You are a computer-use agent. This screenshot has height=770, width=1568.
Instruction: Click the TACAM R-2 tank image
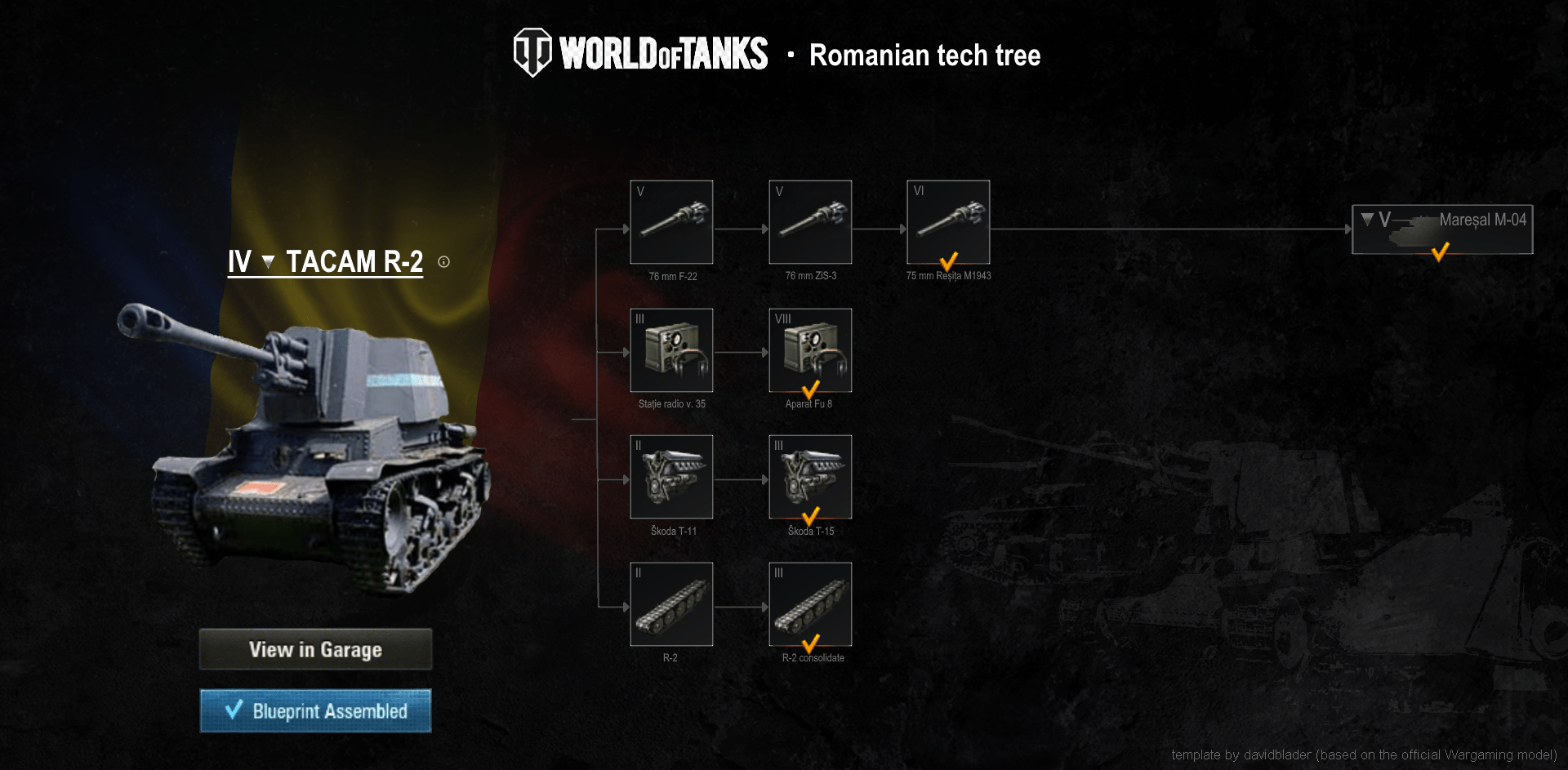304,447
